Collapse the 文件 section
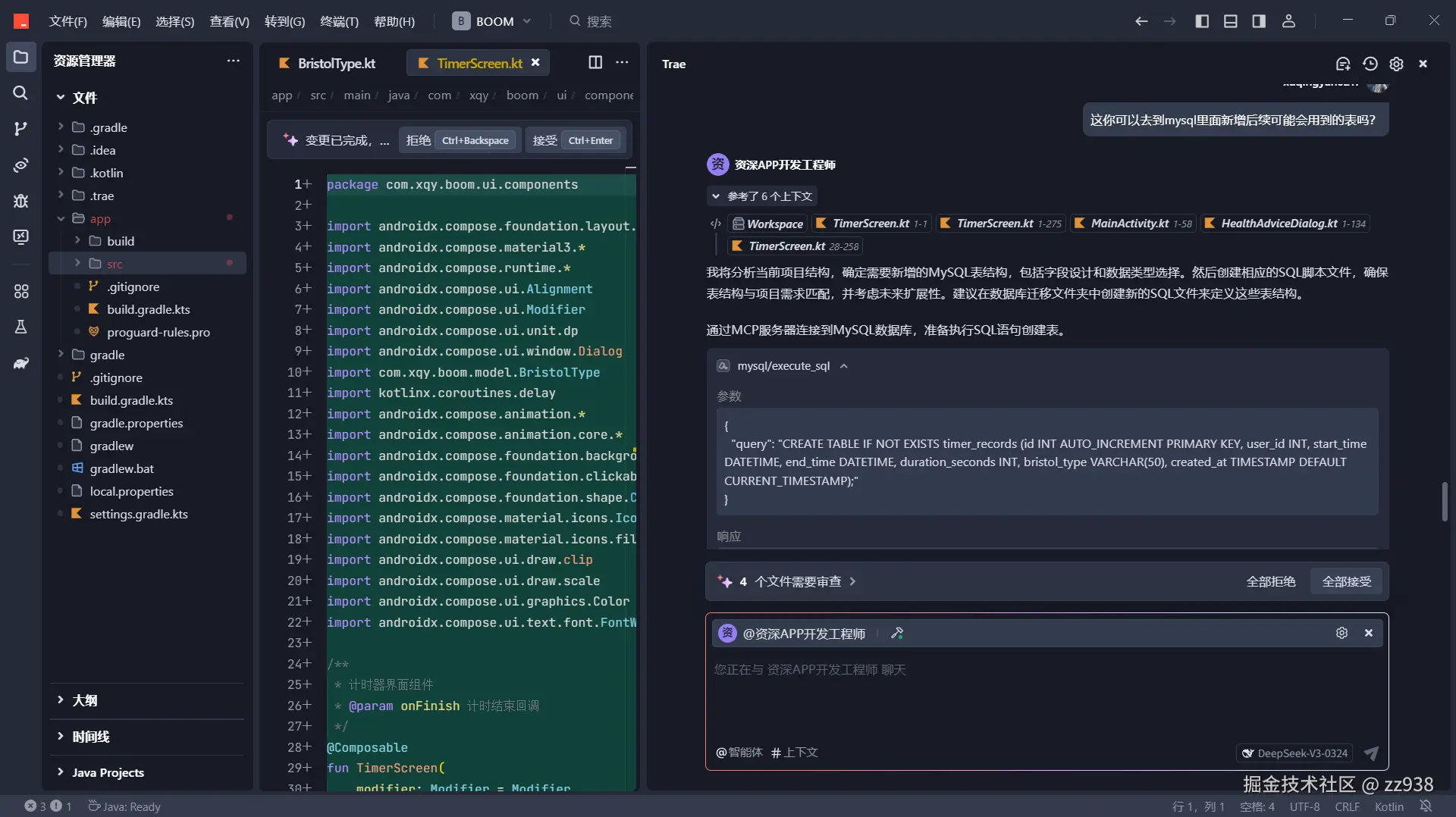This screenshot has width=1456, height=817. pyautogui.click(x=61, y=97)
